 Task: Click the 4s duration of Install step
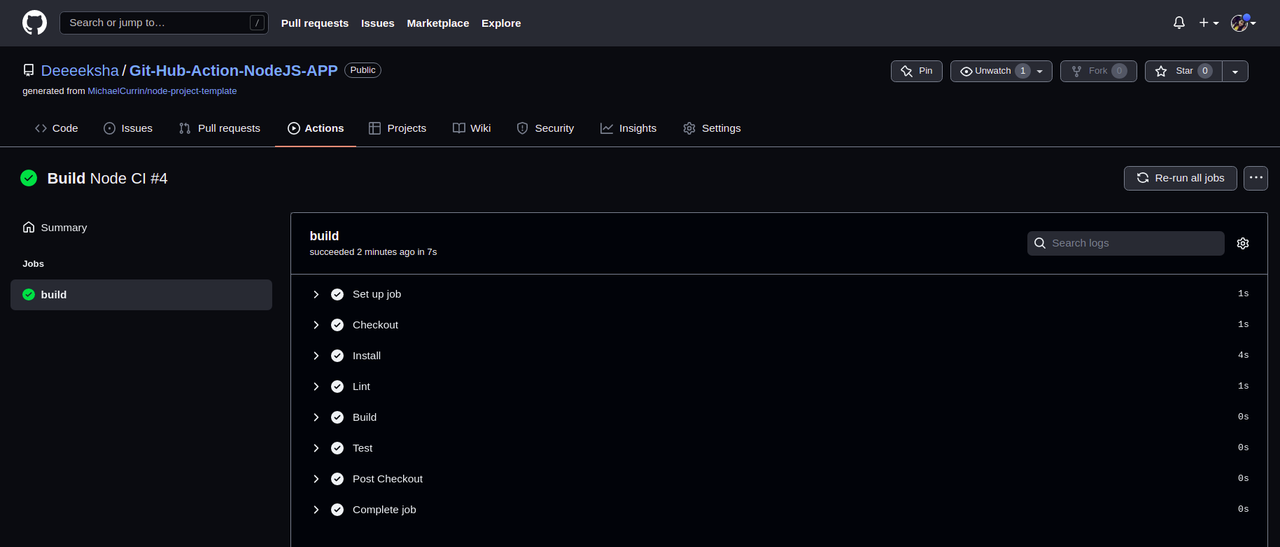[x=1243, y=356]
